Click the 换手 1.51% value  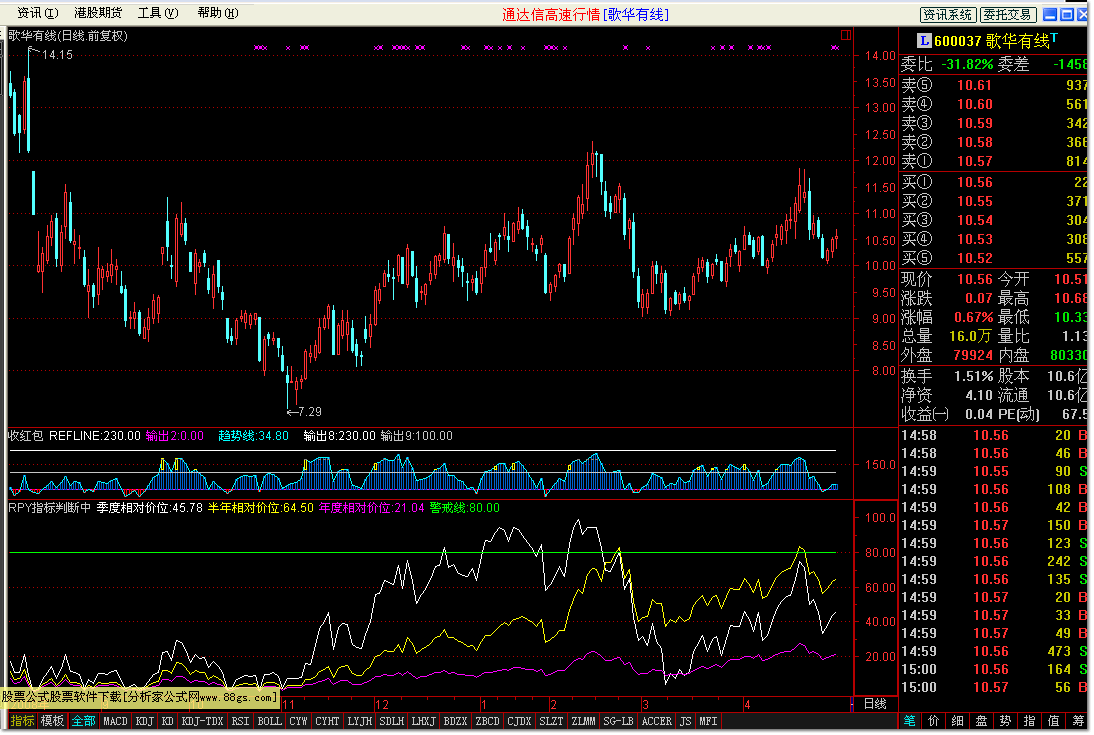pos(973,376)
